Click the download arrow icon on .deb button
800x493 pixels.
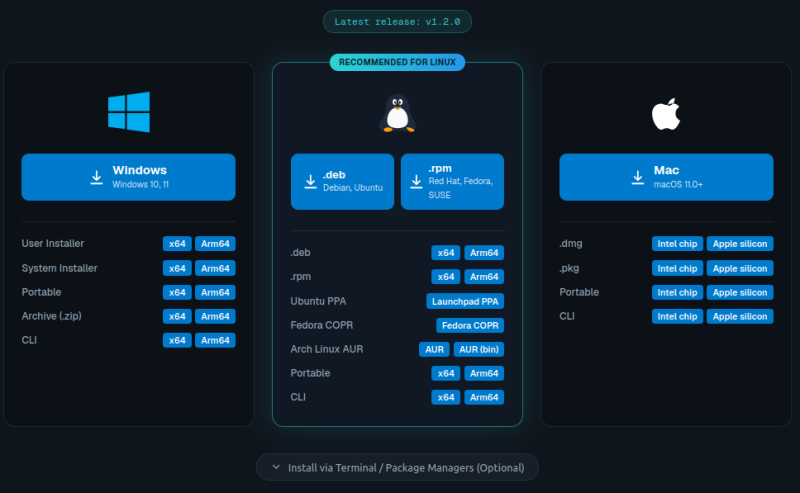click(x=310, y=182)
